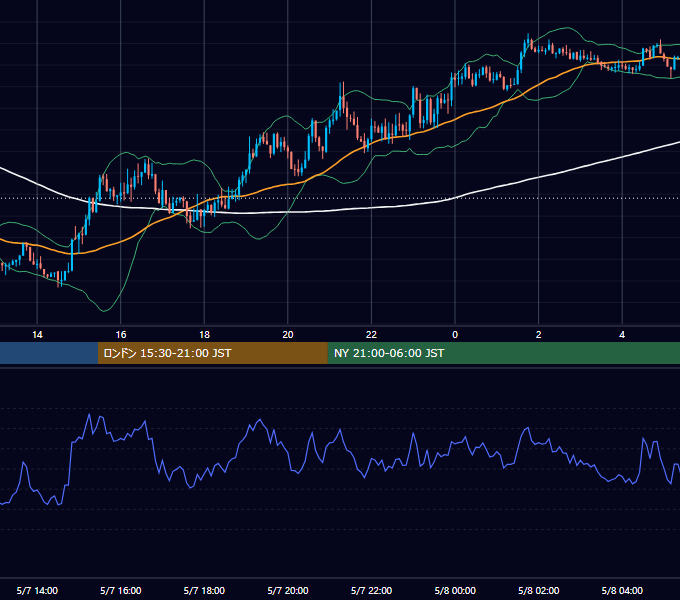The image size is (680, 600).
Task: Click the '5/7 18:00' indicator axis label
Action: [204, 590]
